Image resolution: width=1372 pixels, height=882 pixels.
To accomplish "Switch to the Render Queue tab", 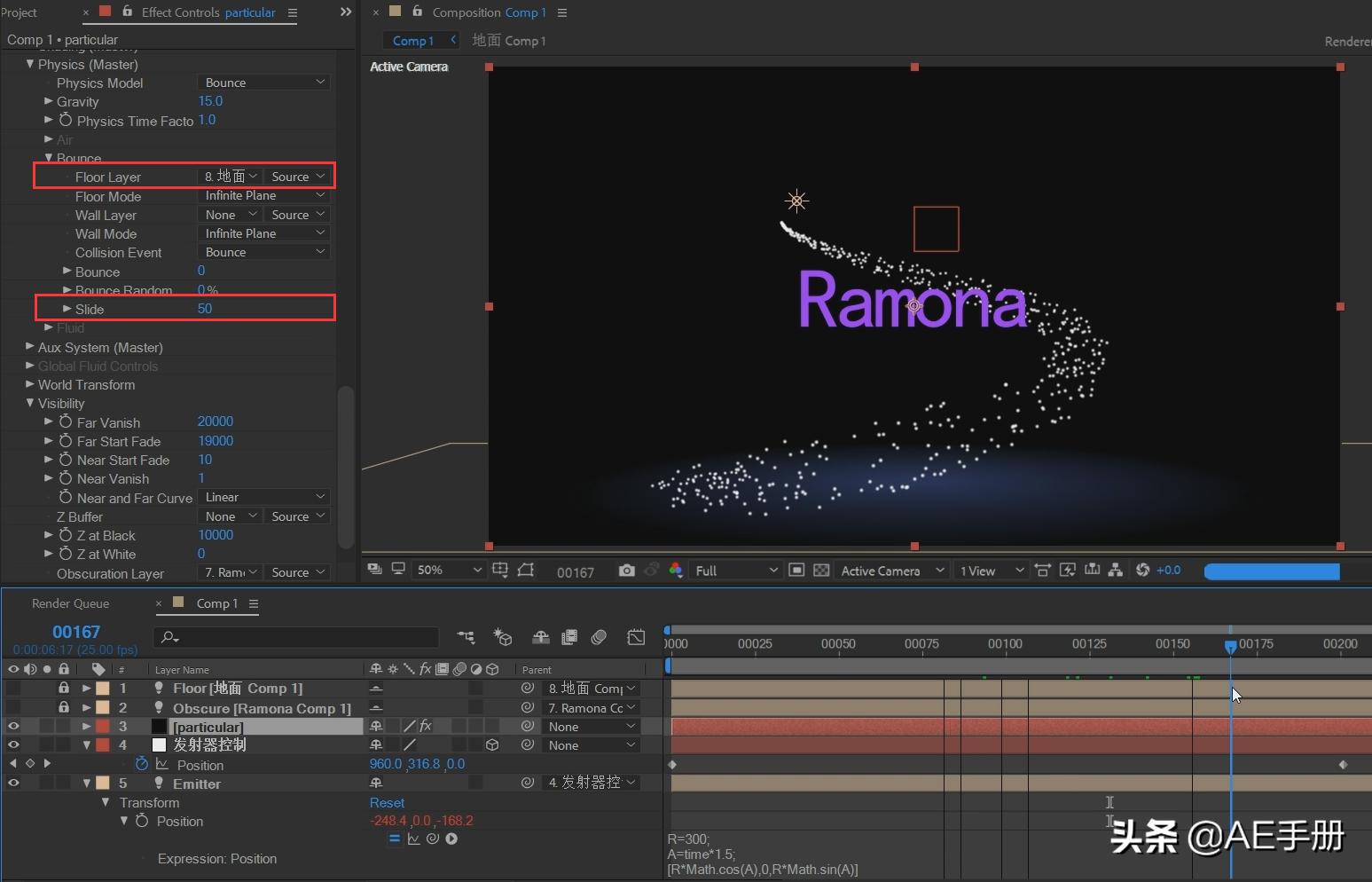I will tap(71, 603).
